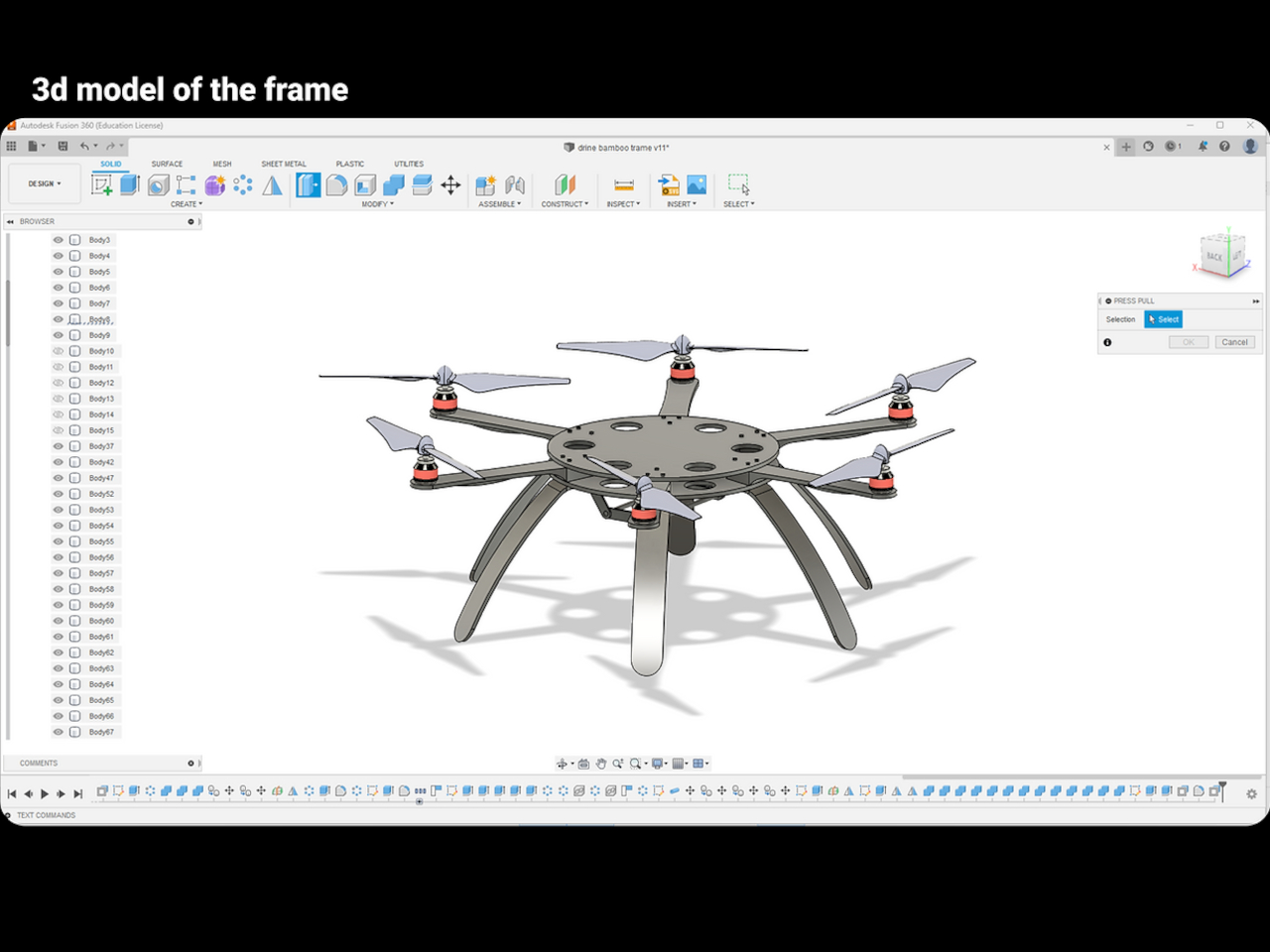Screen dimensions: 1270x952
Task: Switch to the Surface tab
Action: 167,164
